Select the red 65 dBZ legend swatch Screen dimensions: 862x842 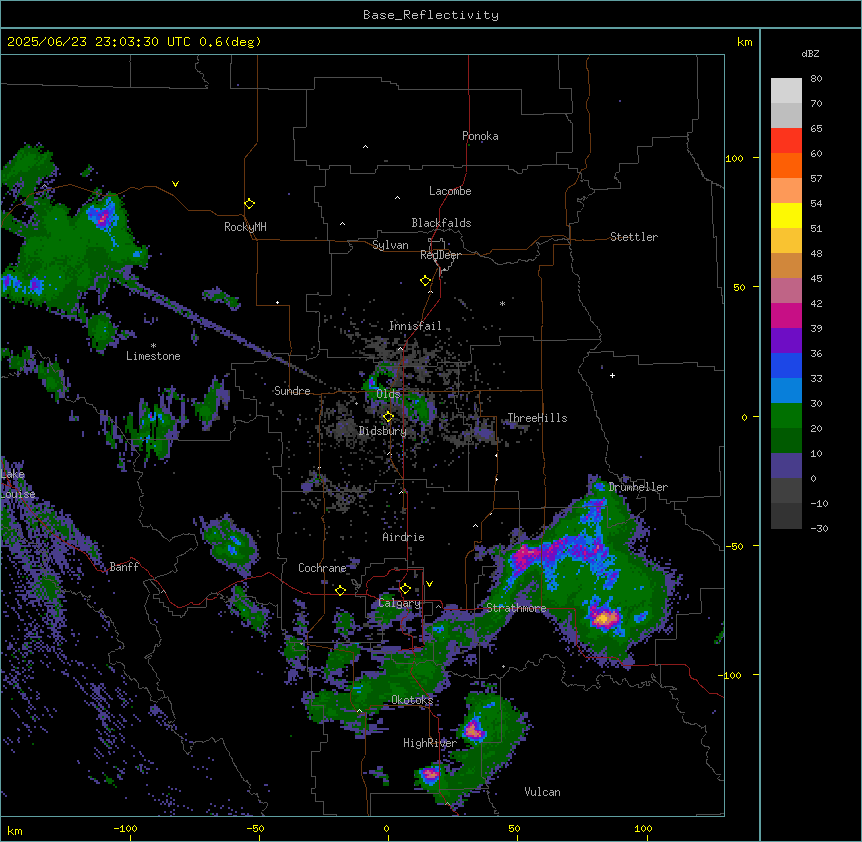pyautogui.click(x=786, y=141)
